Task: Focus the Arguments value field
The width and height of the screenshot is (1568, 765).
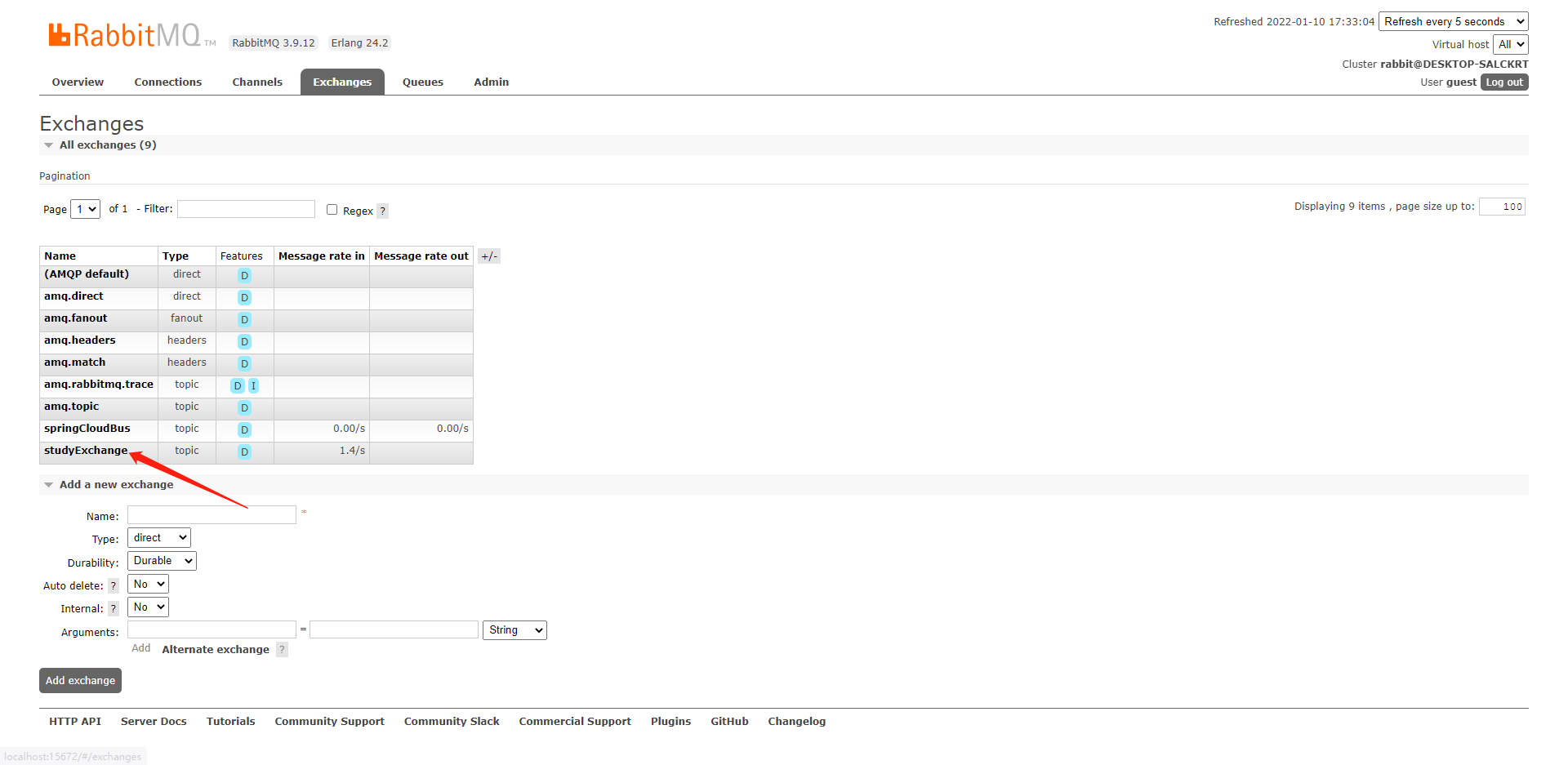Action: pyautogui.click(x=394, y=629)
